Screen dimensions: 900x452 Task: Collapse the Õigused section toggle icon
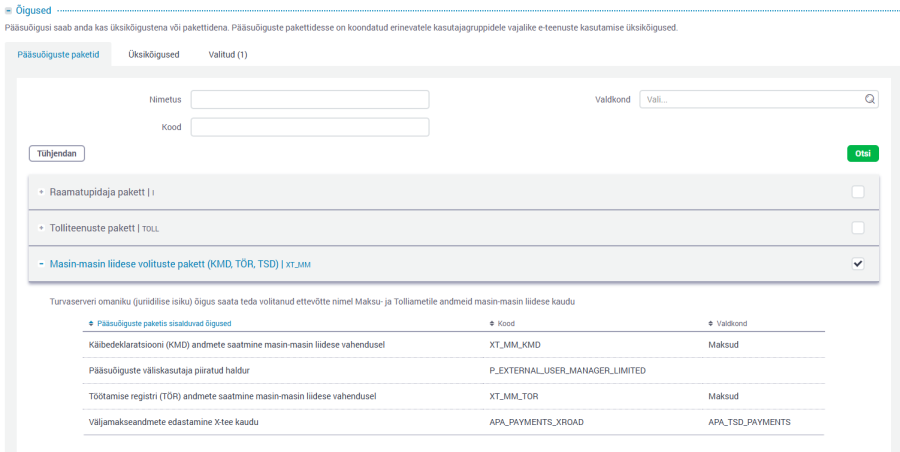[x=9, y=10]
